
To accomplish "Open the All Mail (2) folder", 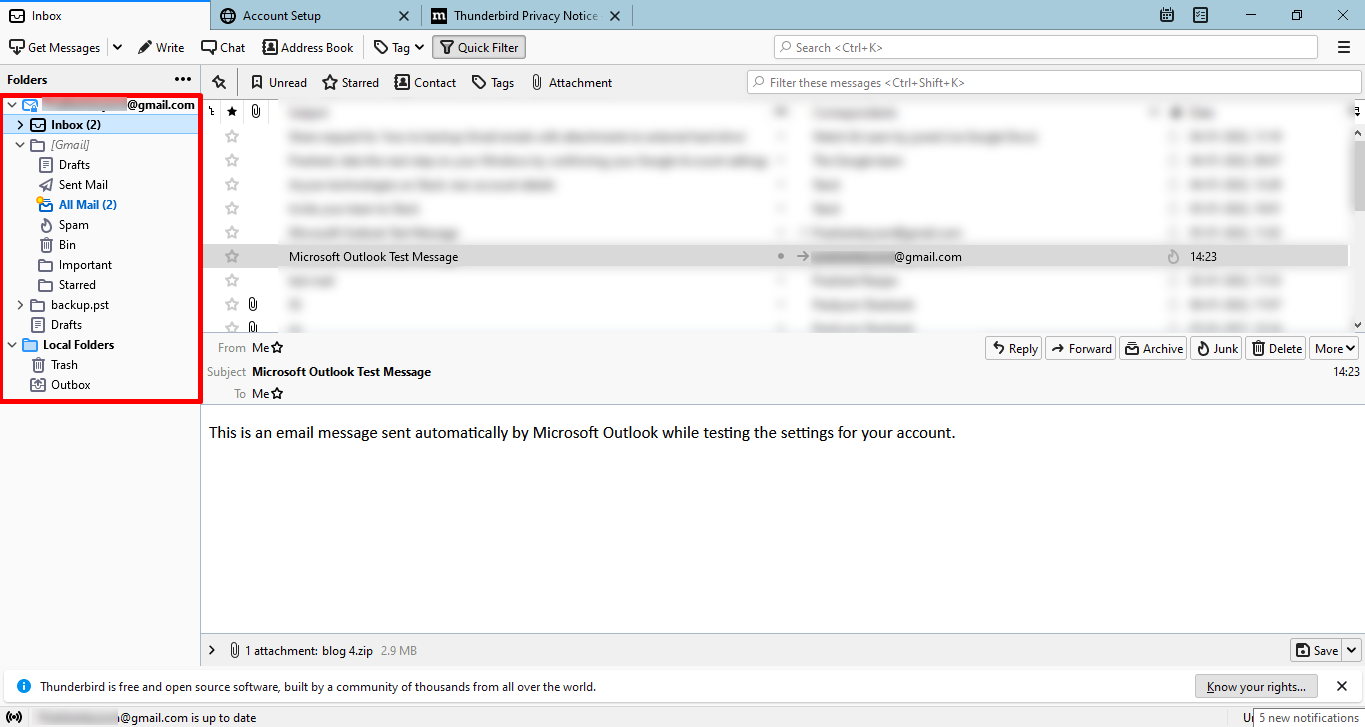I will coord(88,205).
